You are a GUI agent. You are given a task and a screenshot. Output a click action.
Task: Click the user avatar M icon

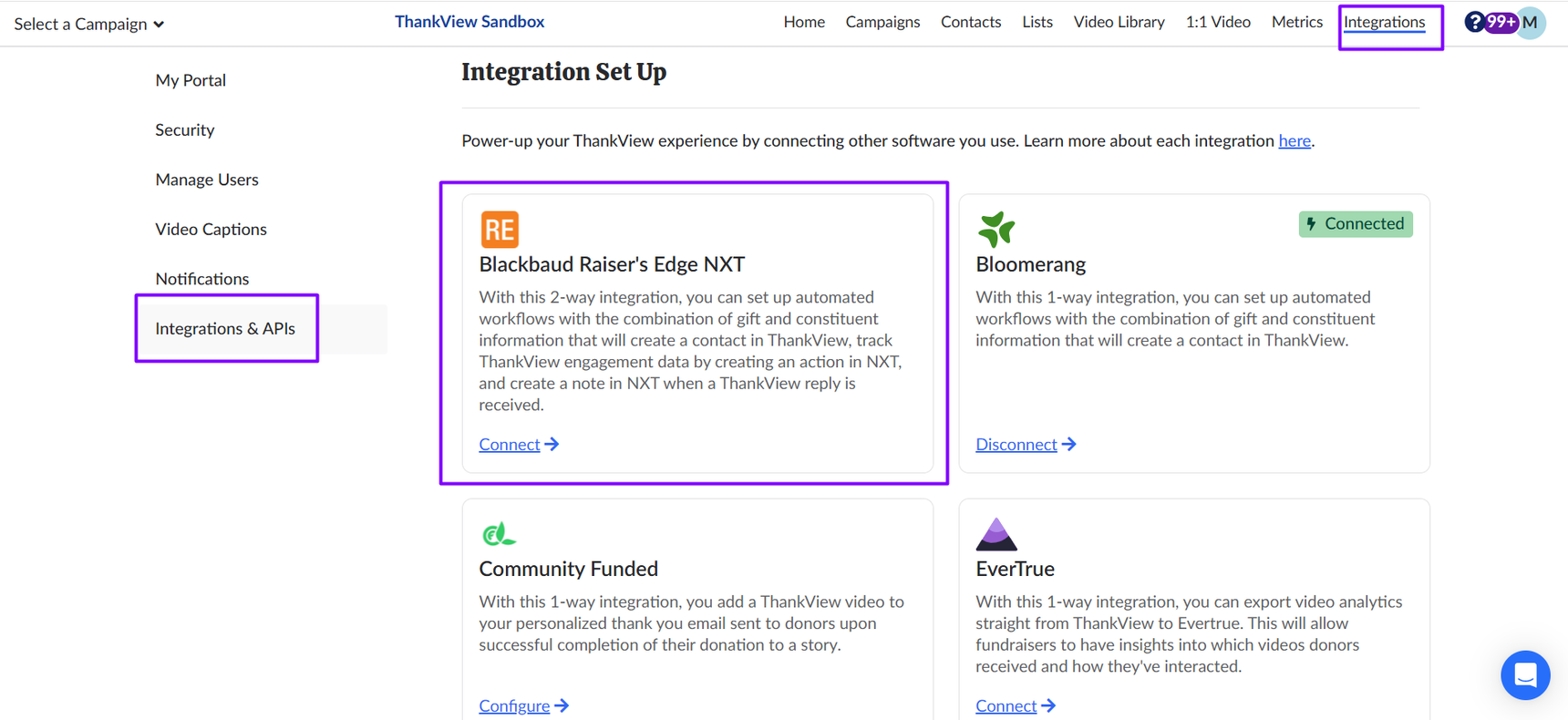click(x=1532, y=23)
